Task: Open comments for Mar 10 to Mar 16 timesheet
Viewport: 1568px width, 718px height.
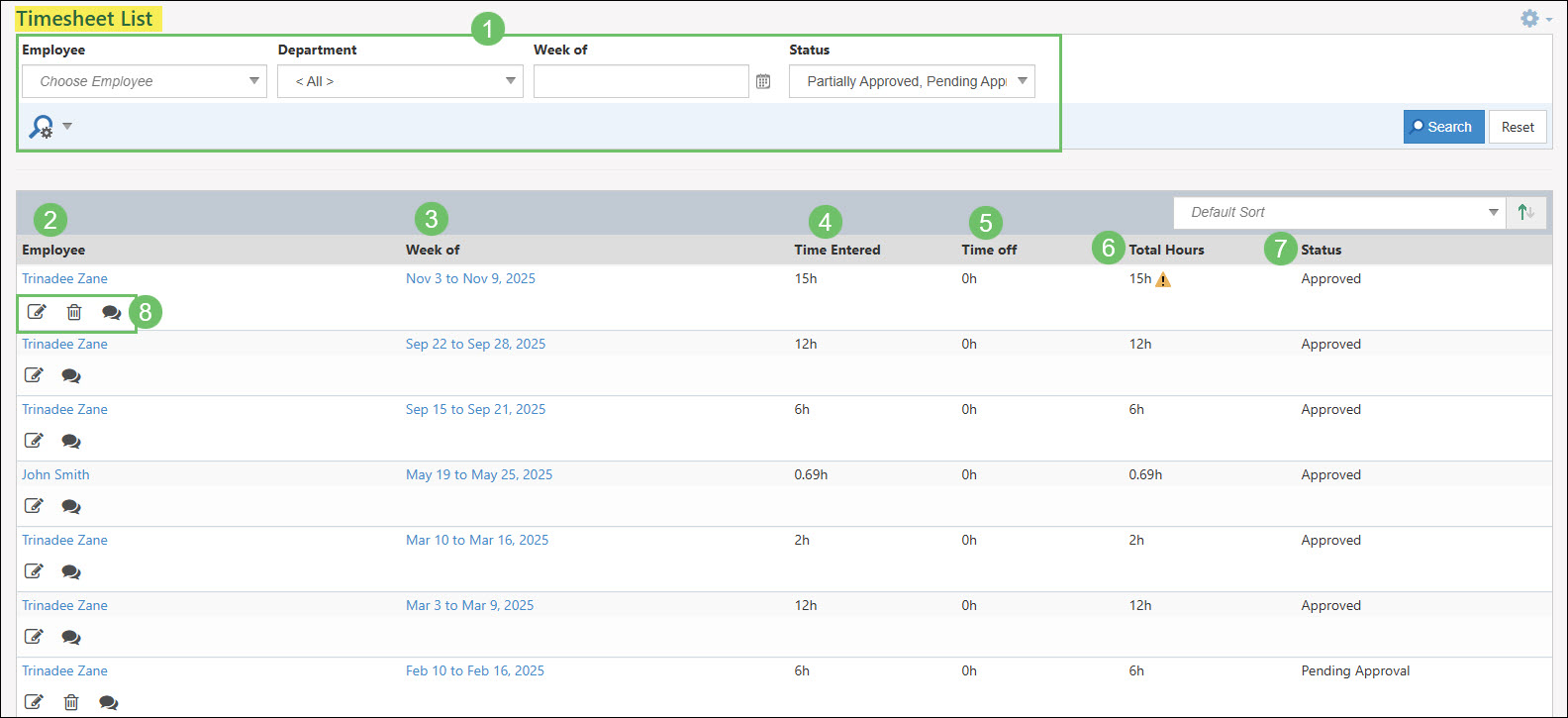Action: pyautogui.click(x=71, y=571)
